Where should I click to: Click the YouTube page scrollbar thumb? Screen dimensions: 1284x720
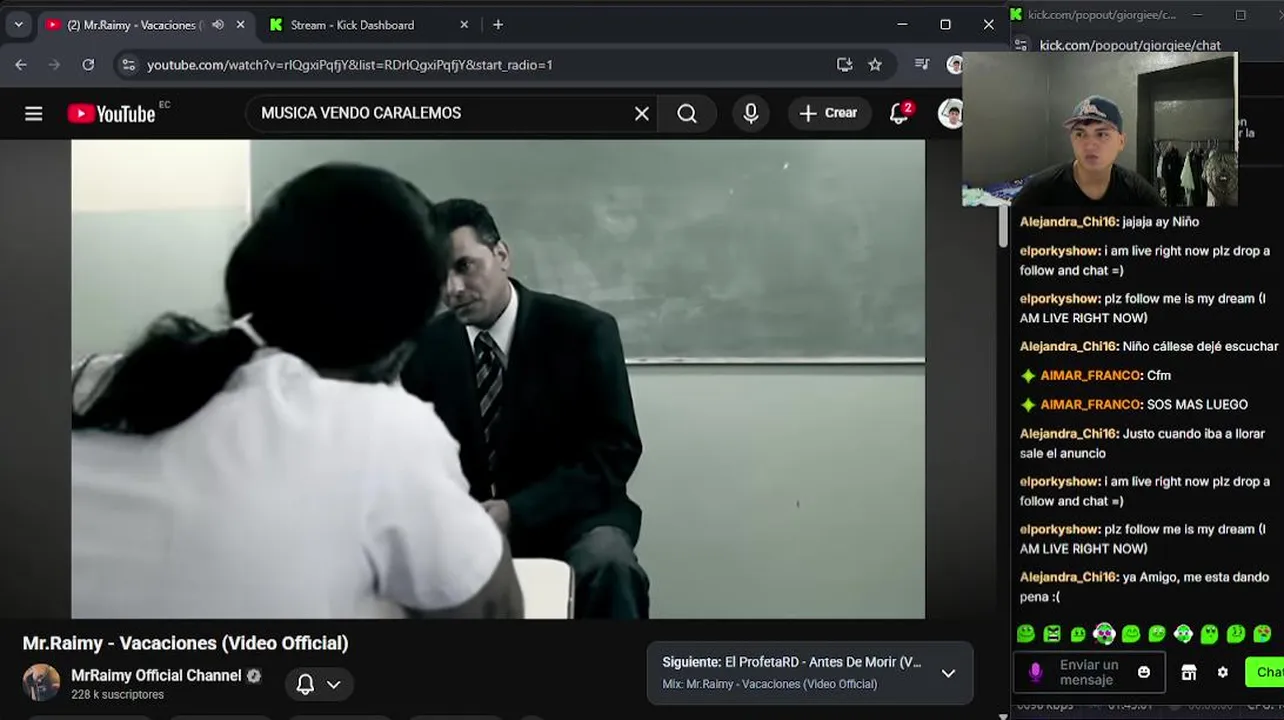pyautogui.click(x=1003, y=228)
